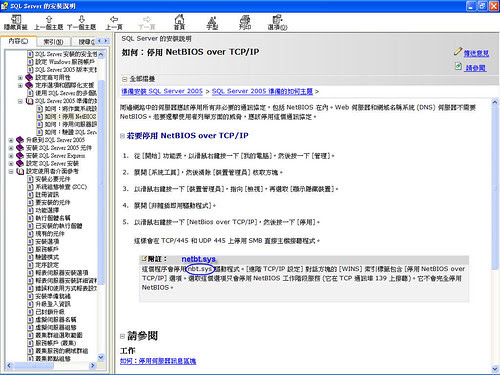500x375 pixels.
Task: Select tree topic 執行個體名稱
Action: point(53,218)
